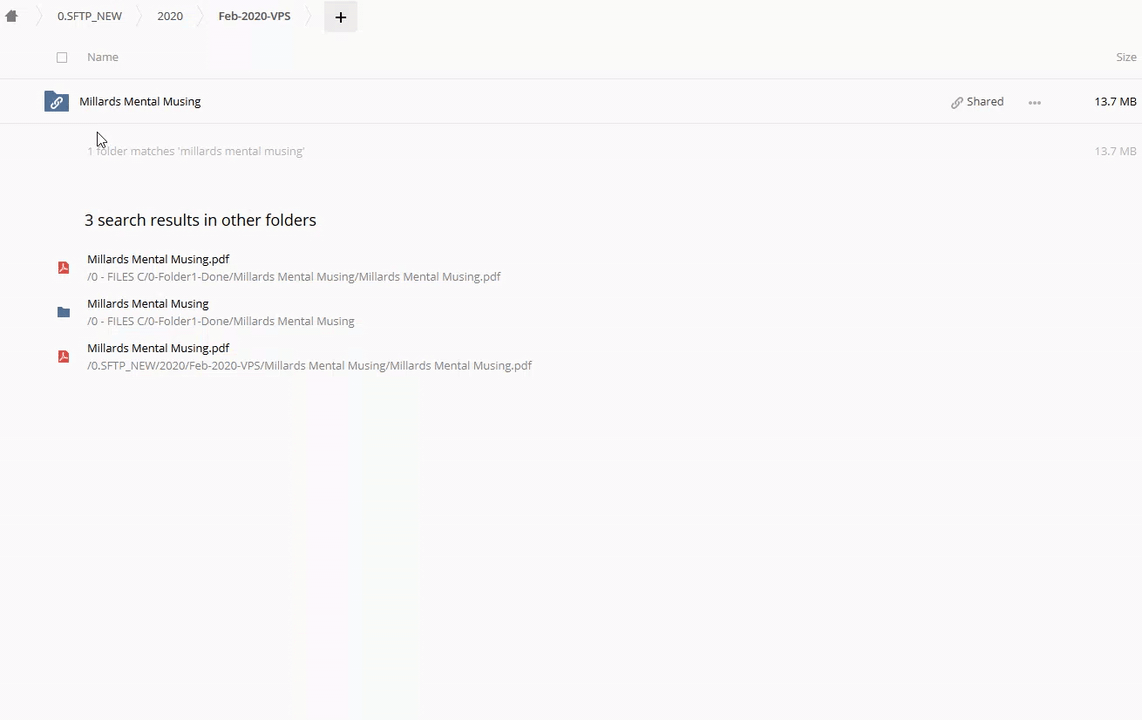This screenshot has width=1142, height=720.
Task: Open the three-dots actions menu for the folder
Action: [x=1034, y=102]
